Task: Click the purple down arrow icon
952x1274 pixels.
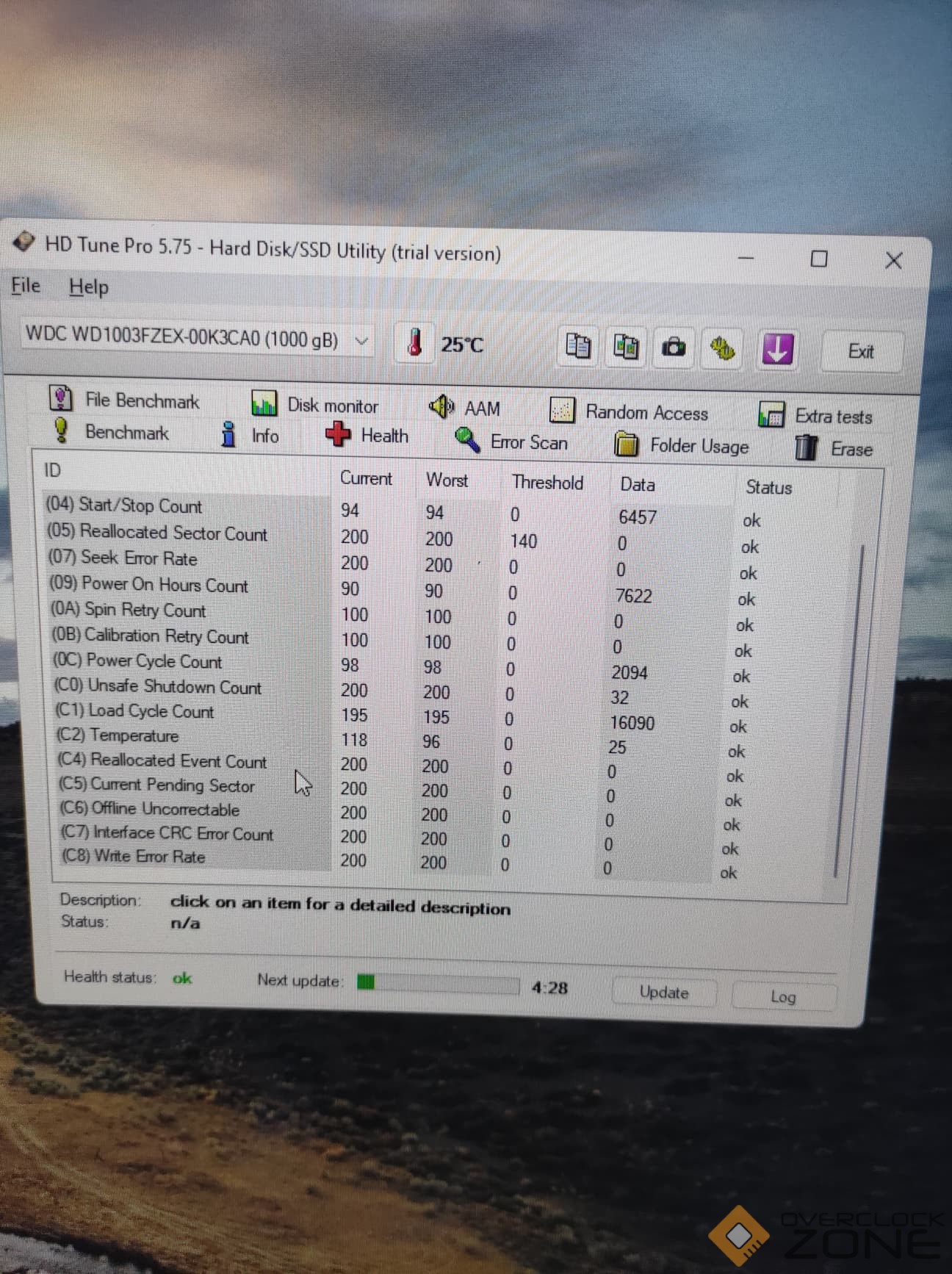Action: pos(776,350)
